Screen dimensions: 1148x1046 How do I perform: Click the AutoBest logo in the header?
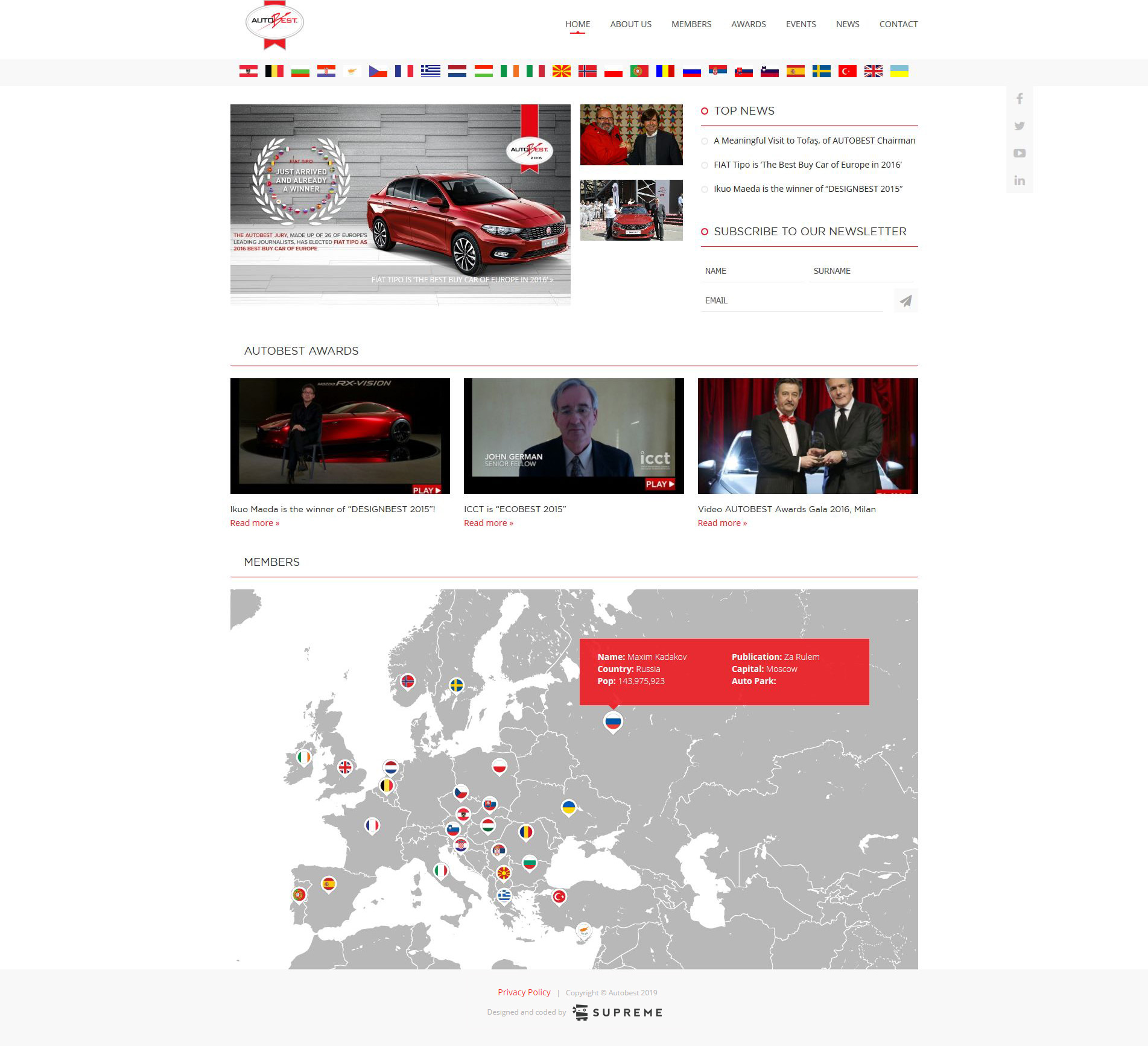pos(274,25)
